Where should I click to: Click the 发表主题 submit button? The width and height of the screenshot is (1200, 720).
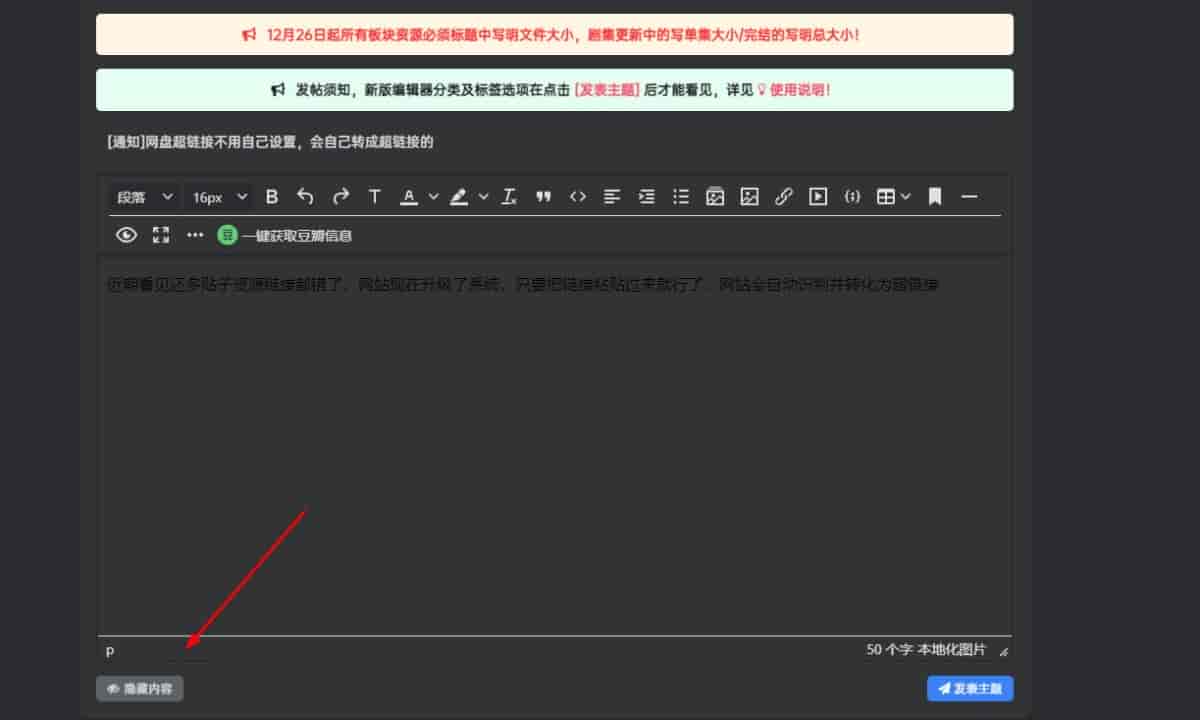click(970, 688)
